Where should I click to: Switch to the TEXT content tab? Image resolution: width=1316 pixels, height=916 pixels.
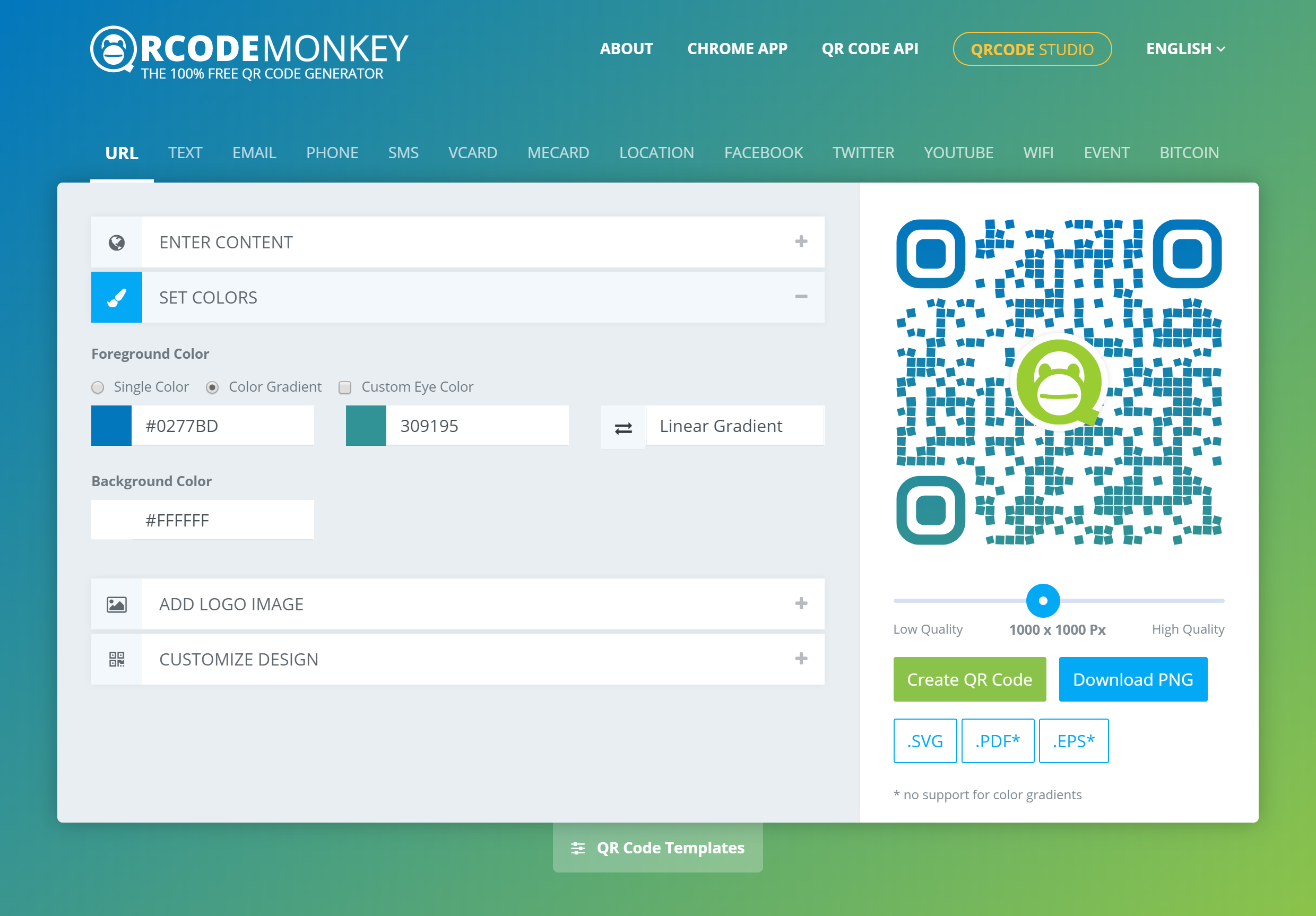coord(185,152)
